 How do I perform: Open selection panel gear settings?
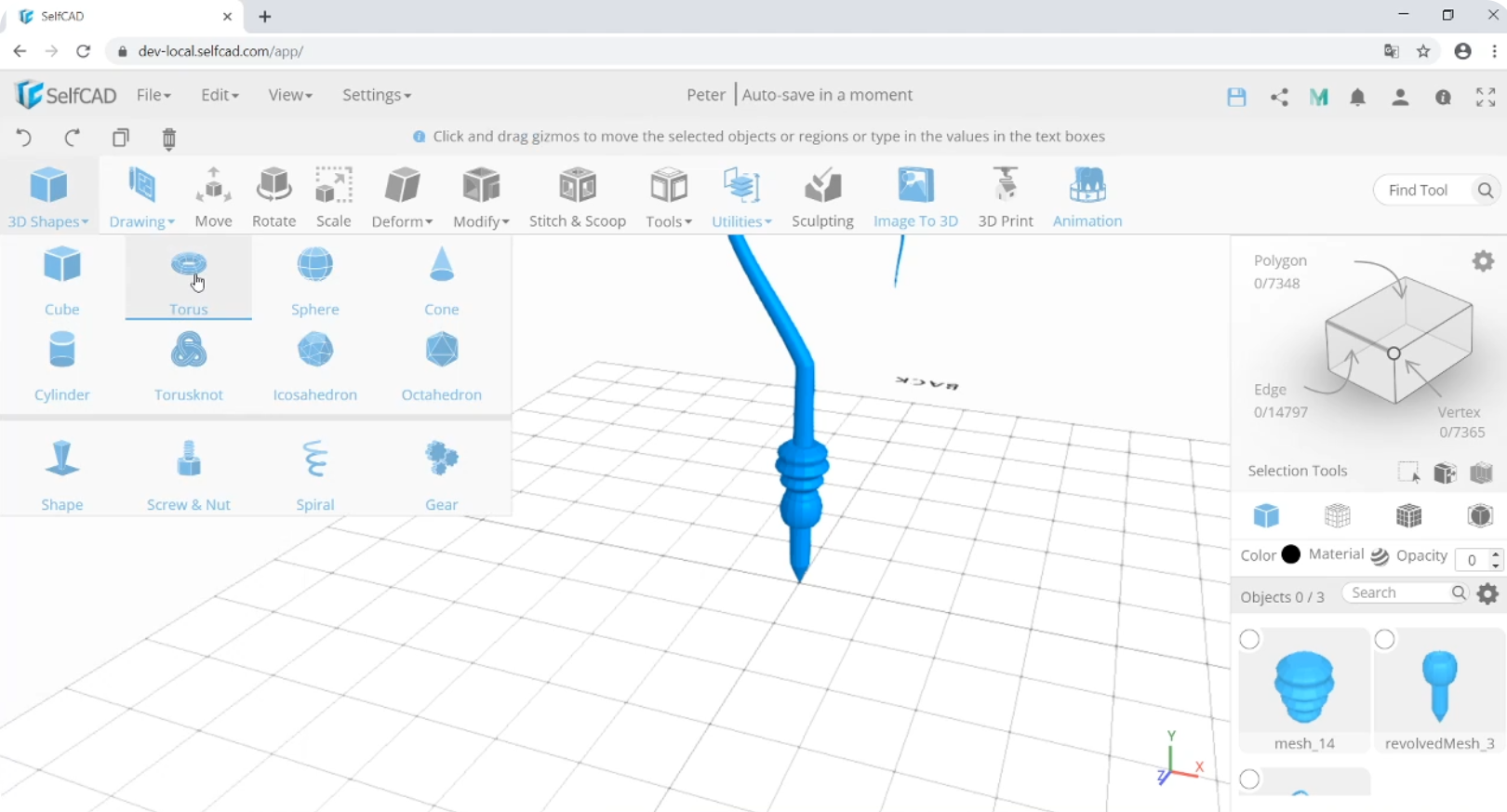pyautogui.click(x=1484, y=261)
